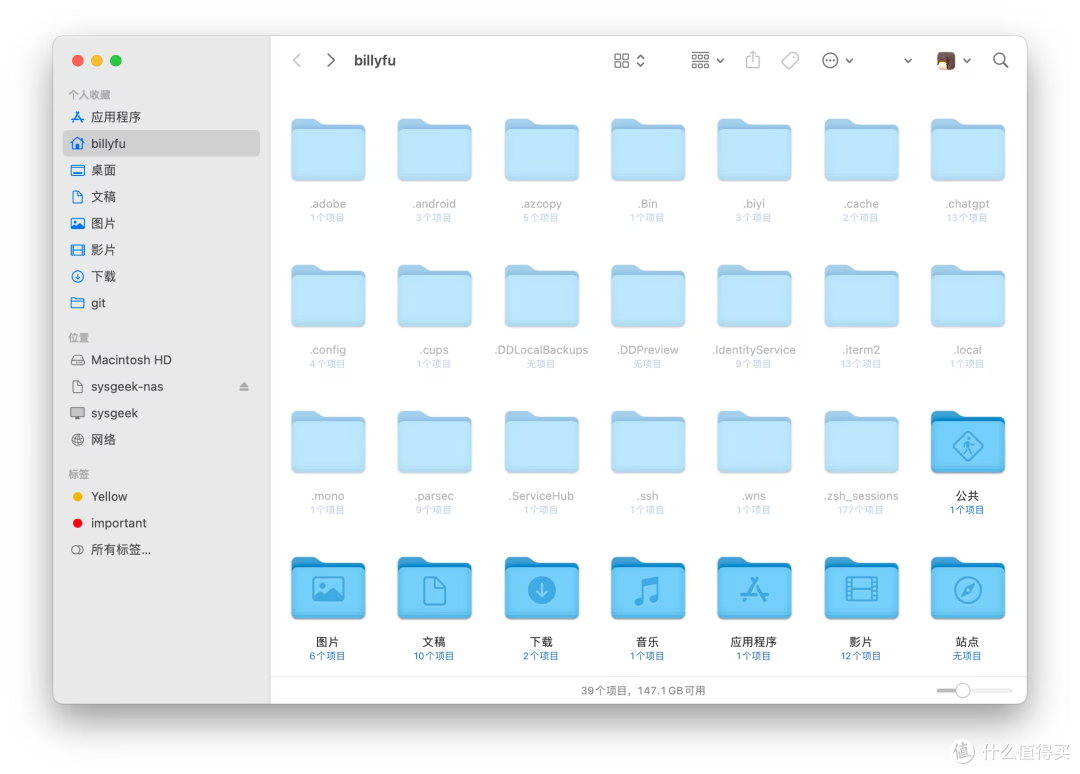Select the .android folder

coord(434,150)
